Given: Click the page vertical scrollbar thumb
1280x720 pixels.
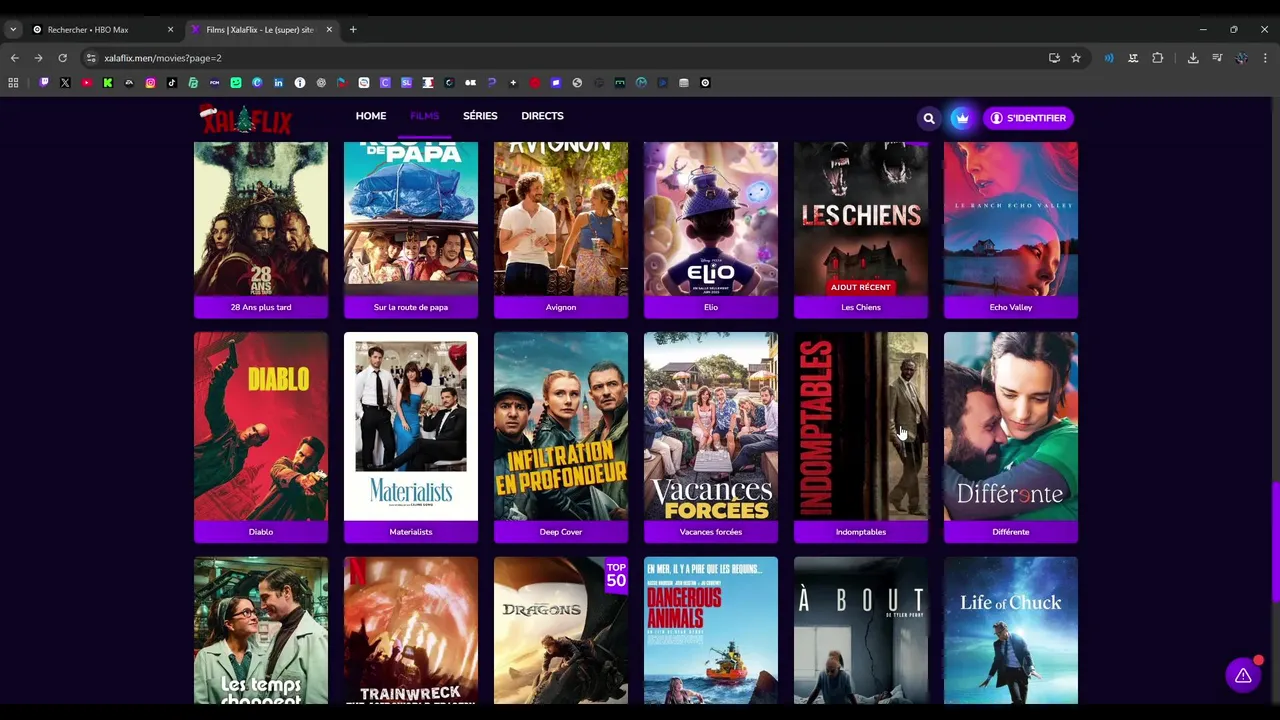Looking at the screenshot, I should (x=1275, y=542).
